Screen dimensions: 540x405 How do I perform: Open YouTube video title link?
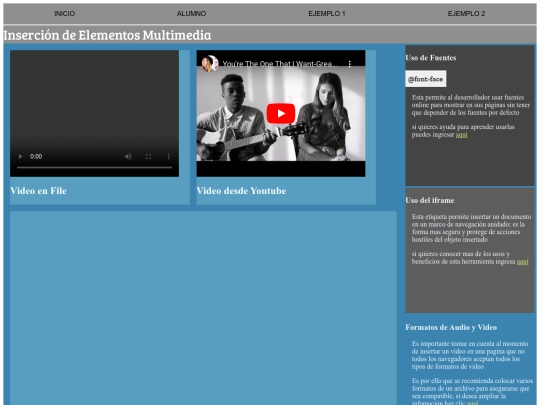coord(280,64)
